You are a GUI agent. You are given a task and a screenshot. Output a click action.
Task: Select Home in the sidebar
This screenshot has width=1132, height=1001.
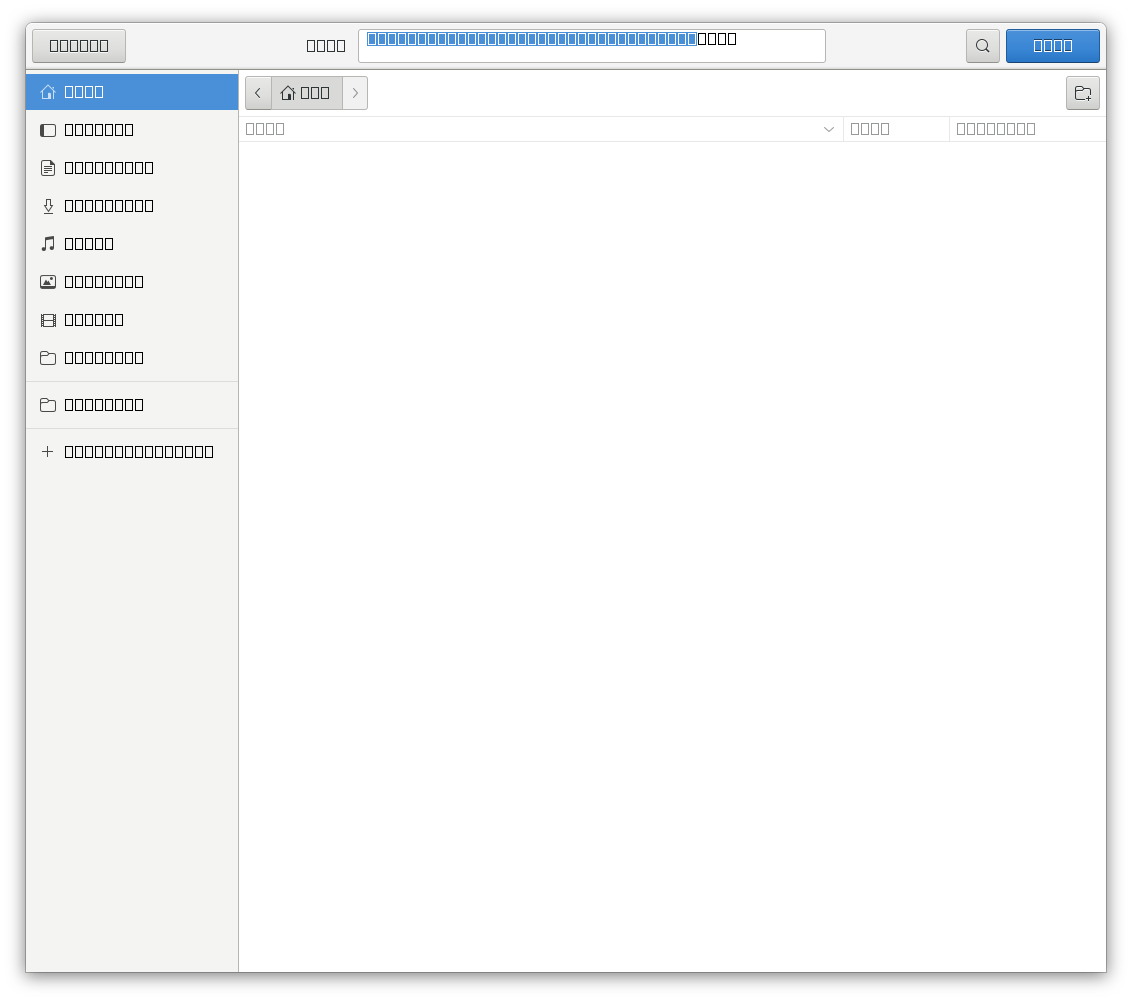pyautogui.click(x=84, y=91)
